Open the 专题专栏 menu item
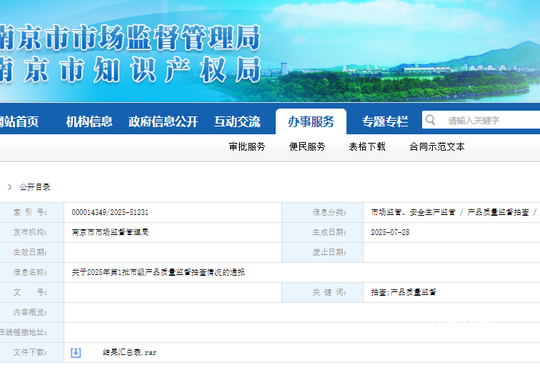The image size is (540, 370). (x=385, y=122)
